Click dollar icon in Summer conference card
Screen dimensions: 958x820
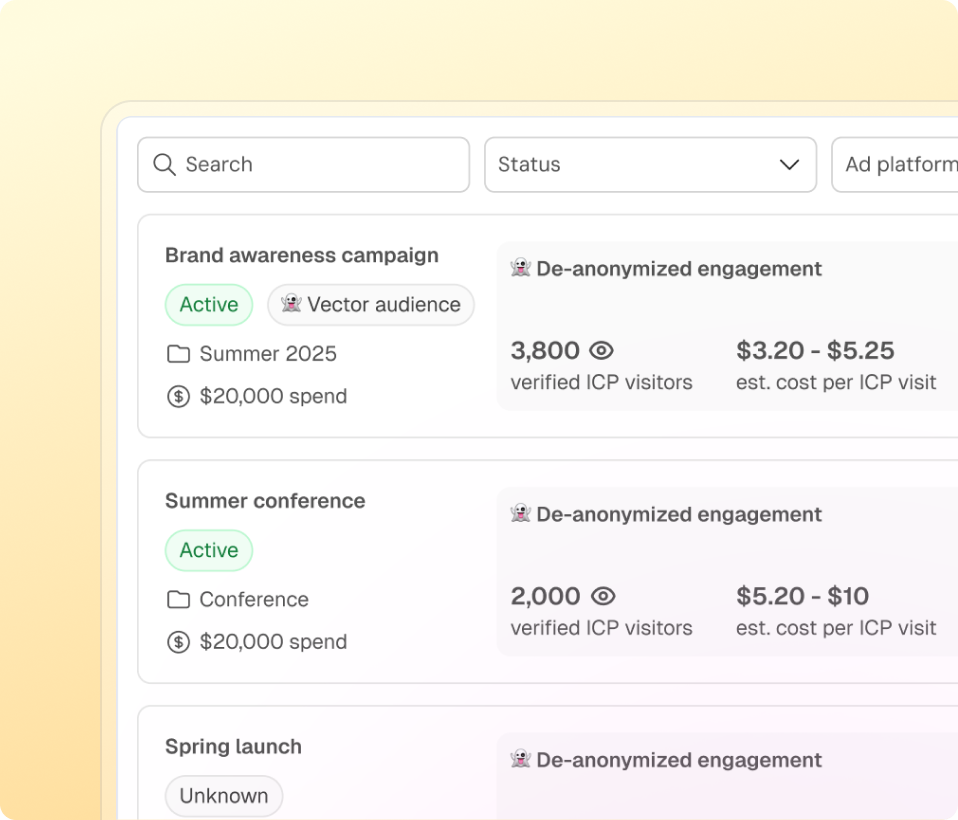178,642
